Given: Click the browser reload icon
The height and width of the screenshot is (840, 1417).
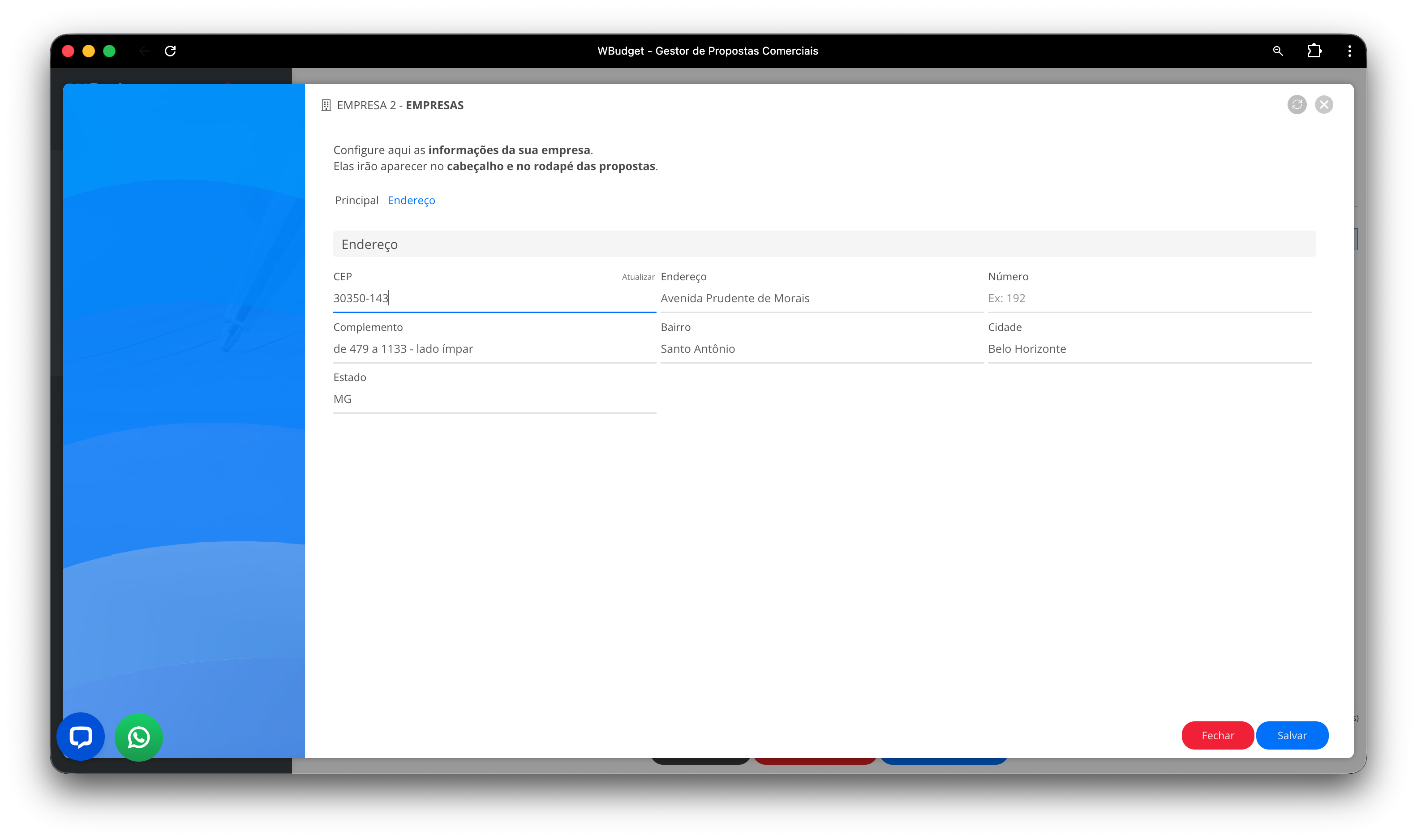Looking at the screenshot, I should click(x=170, y=51).
